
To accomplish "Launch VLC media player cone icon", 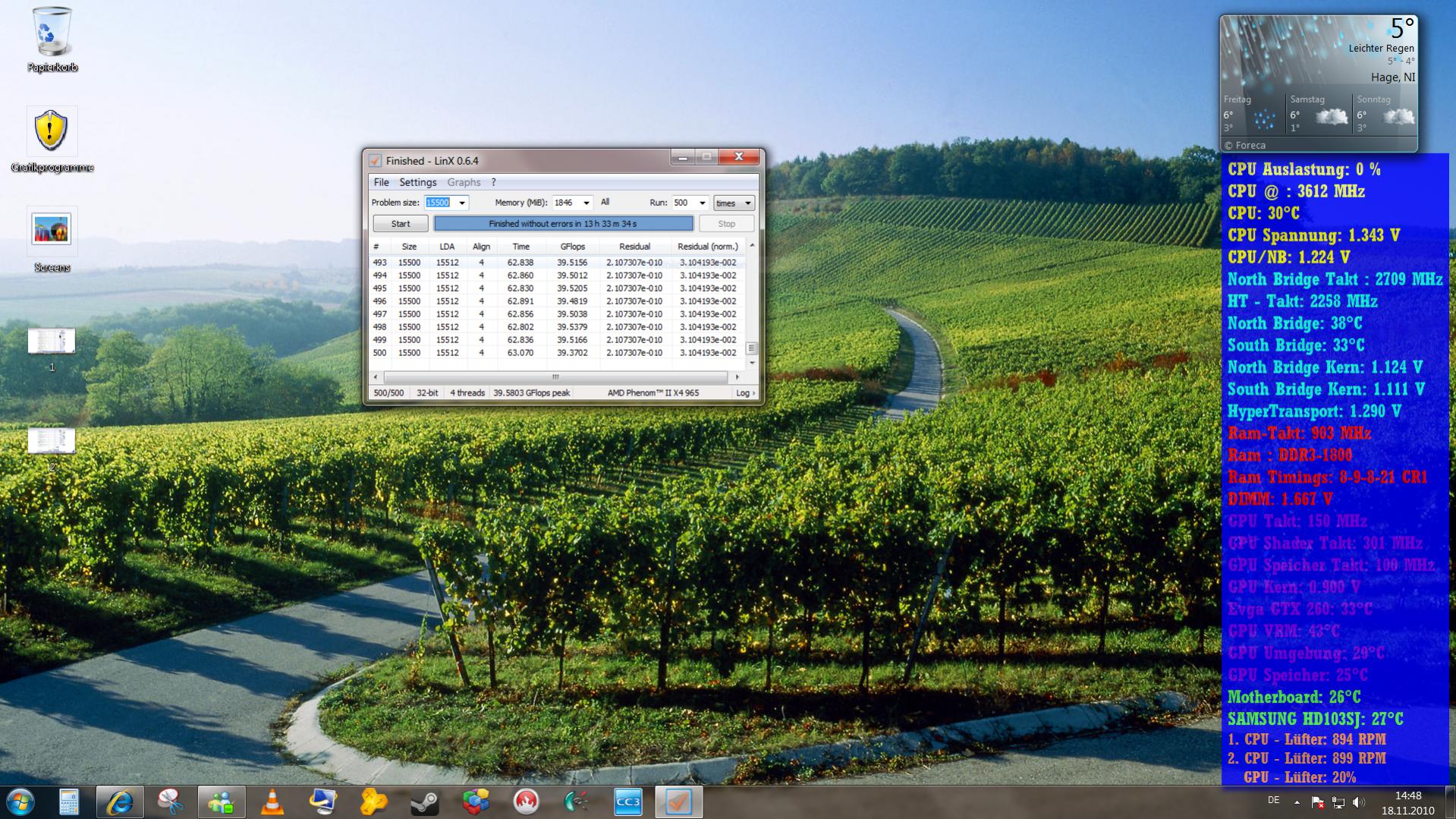I will 272,802.
